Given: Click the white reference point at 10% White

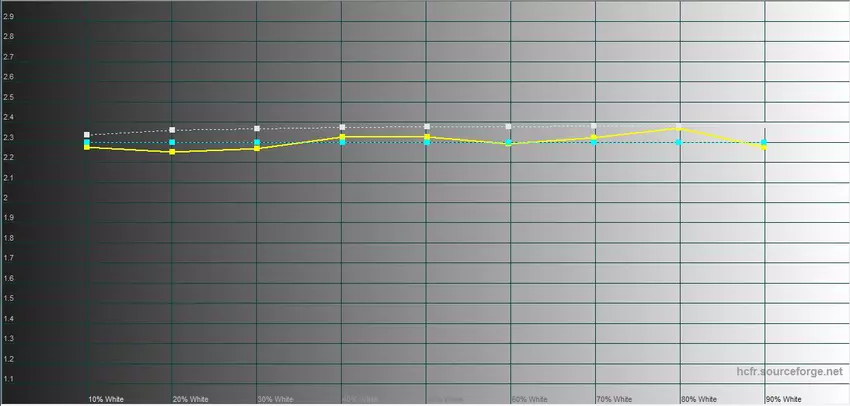Looking at the screenshot, I should point(87,134).
